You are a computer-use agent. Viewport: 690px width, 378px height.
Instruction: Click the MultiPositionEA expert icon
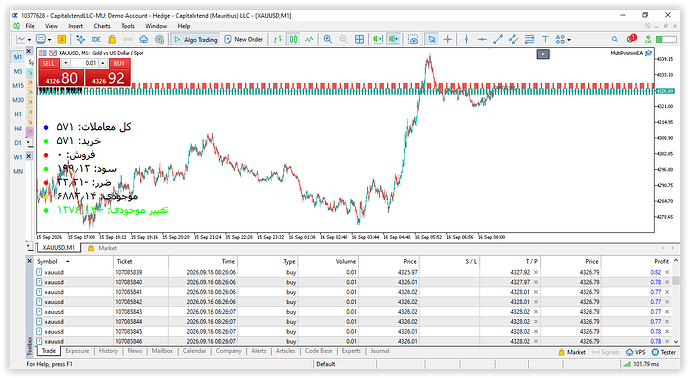[x=648, y=53]
